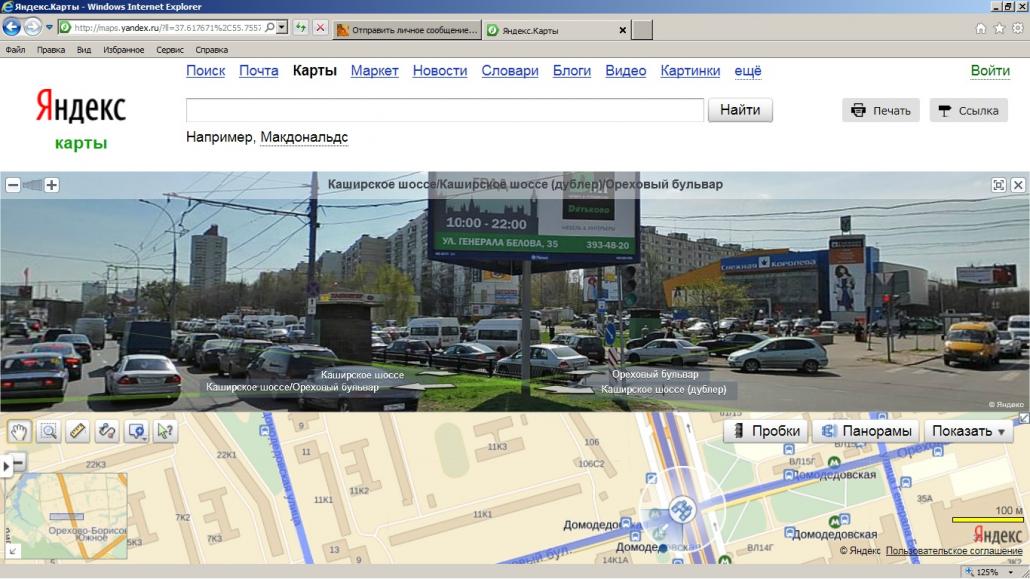
Task: Open the Маркет link in navigation
Action: [x=374, y=71]
